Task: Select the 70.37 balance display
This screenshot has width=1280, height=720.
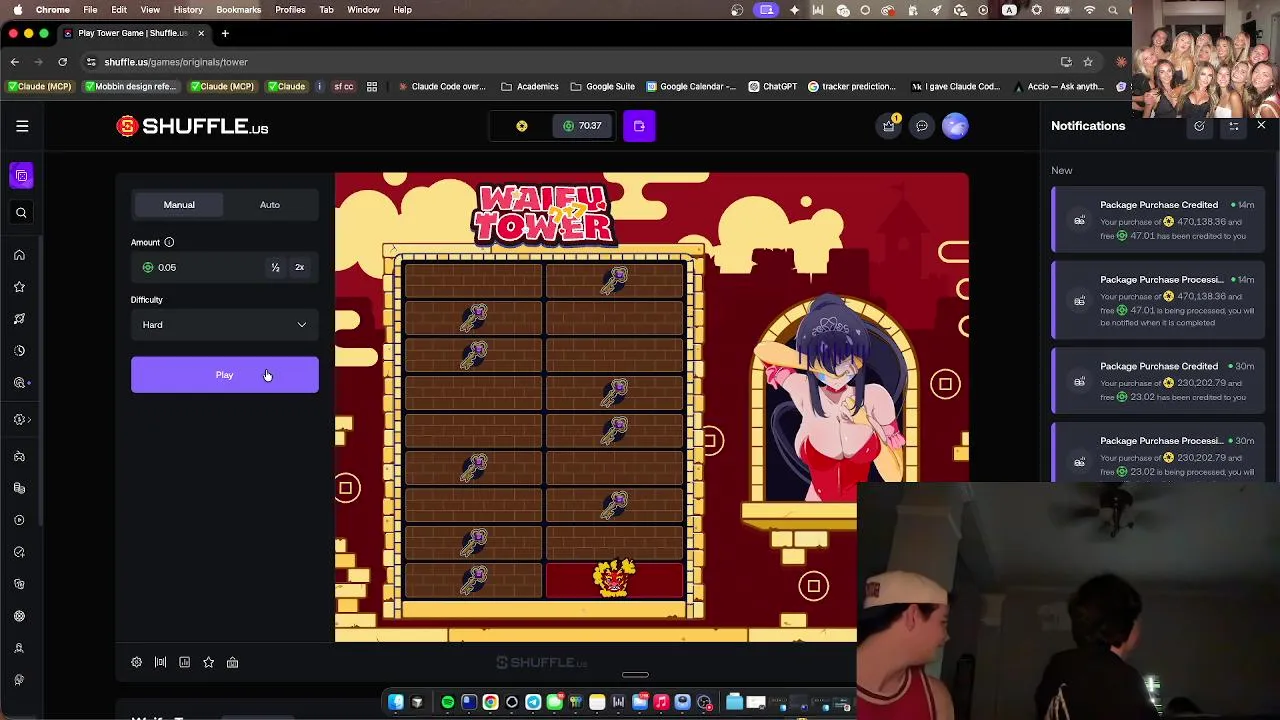Action: (x=582, y=126)
